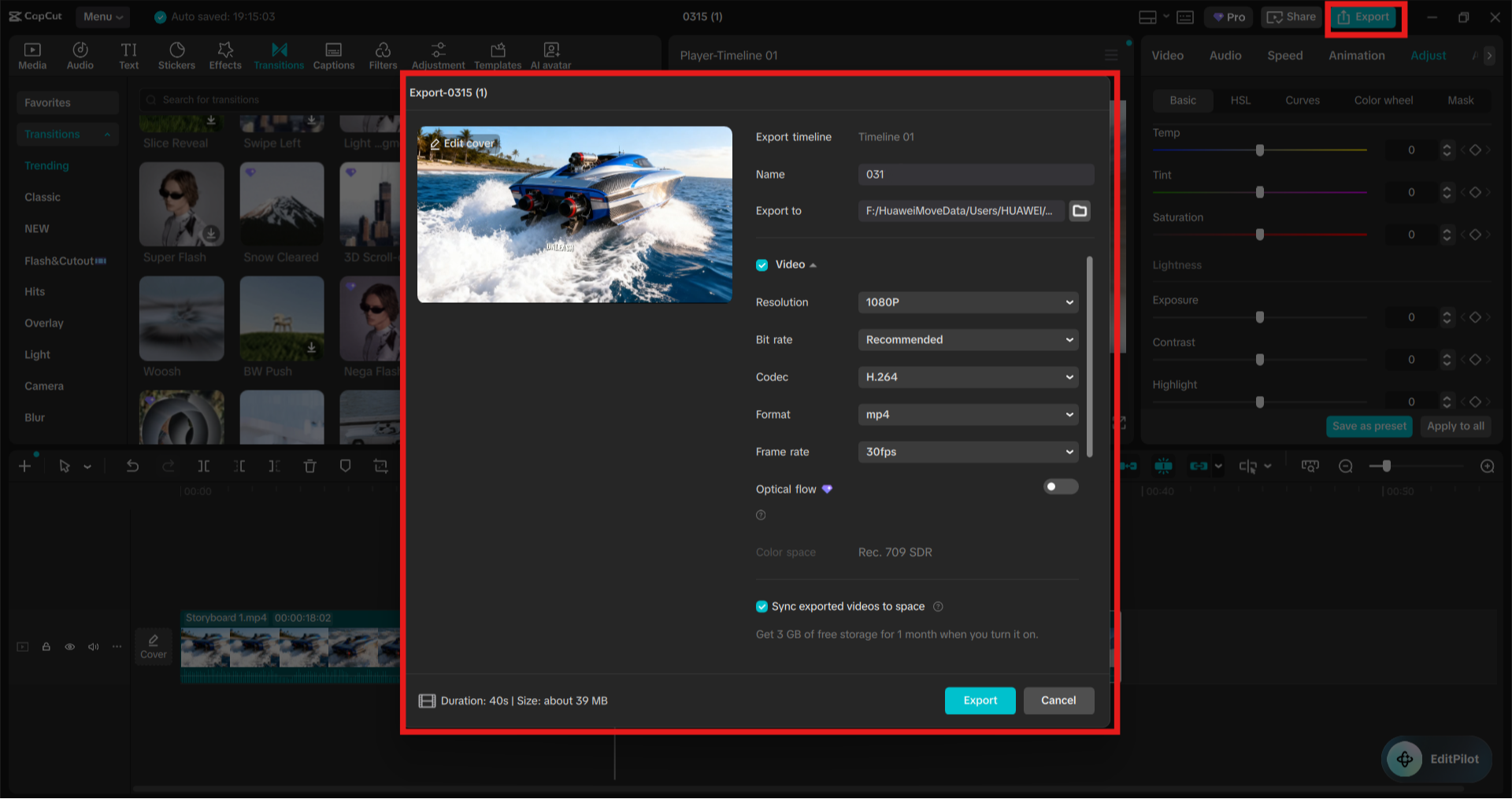Open the Media panel
This screenshot has width=1512, height=799.
(x=32, y=56)
